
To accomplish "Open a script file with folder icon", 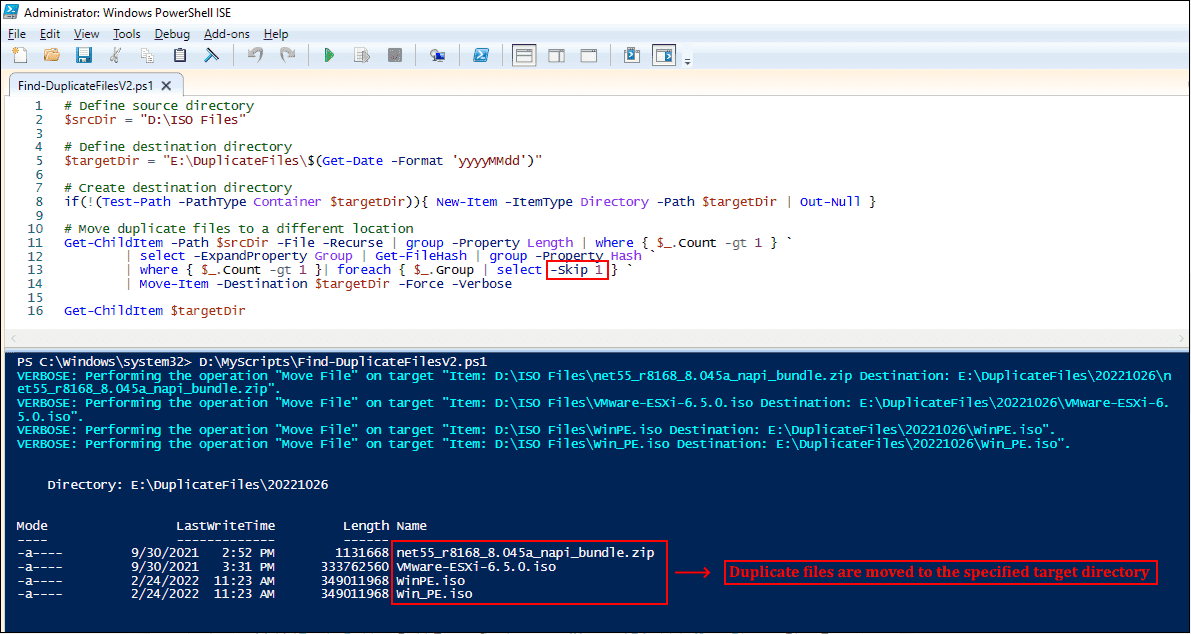I will coord(52,55).
